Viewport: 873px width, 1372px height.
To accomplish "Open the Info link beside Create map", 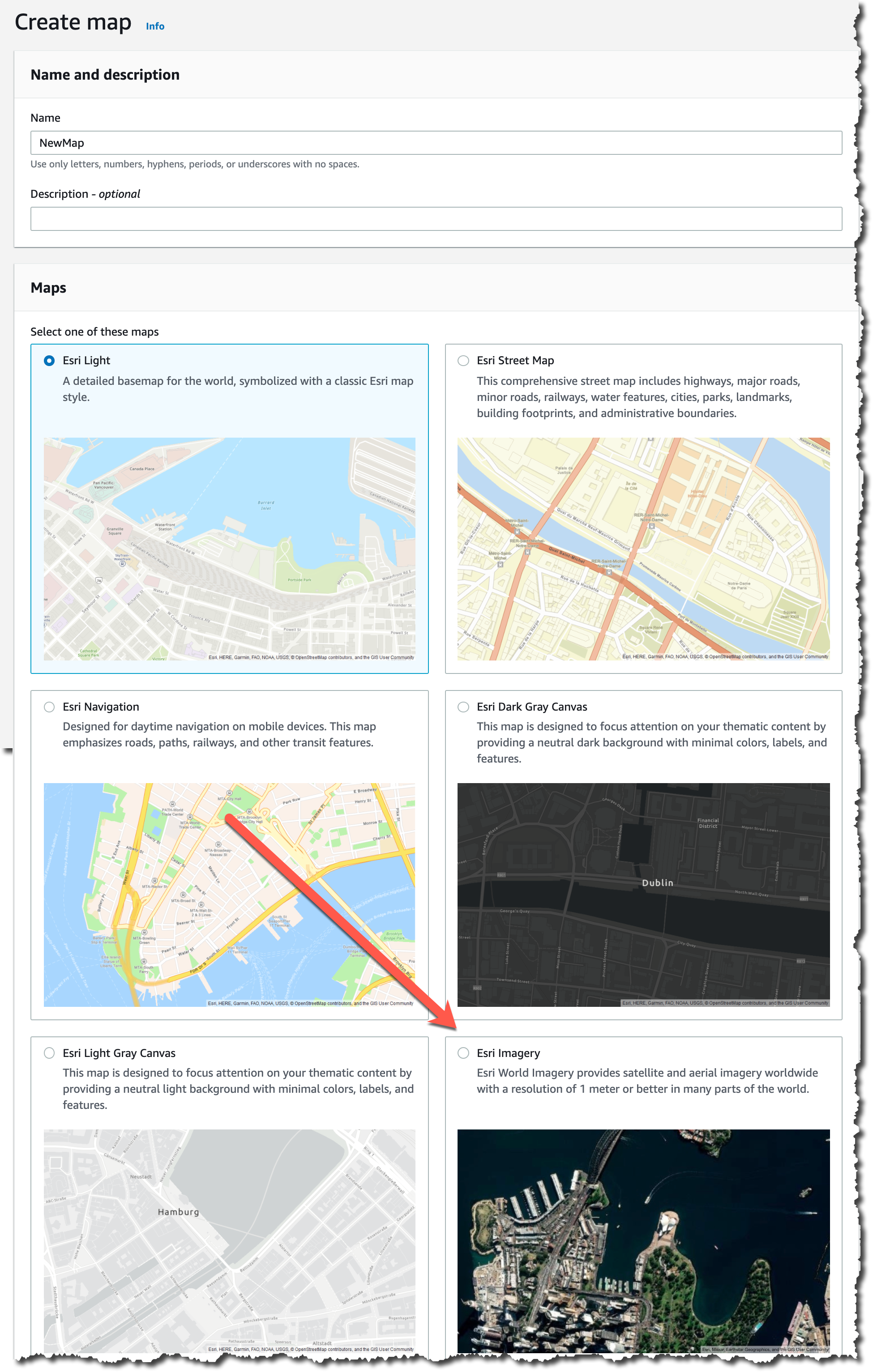I will tap(155, 26).
